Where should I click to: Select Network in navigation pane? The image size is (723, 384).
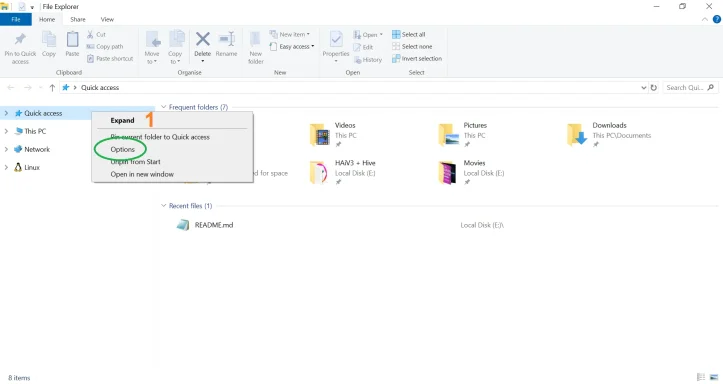click(32, 149)
